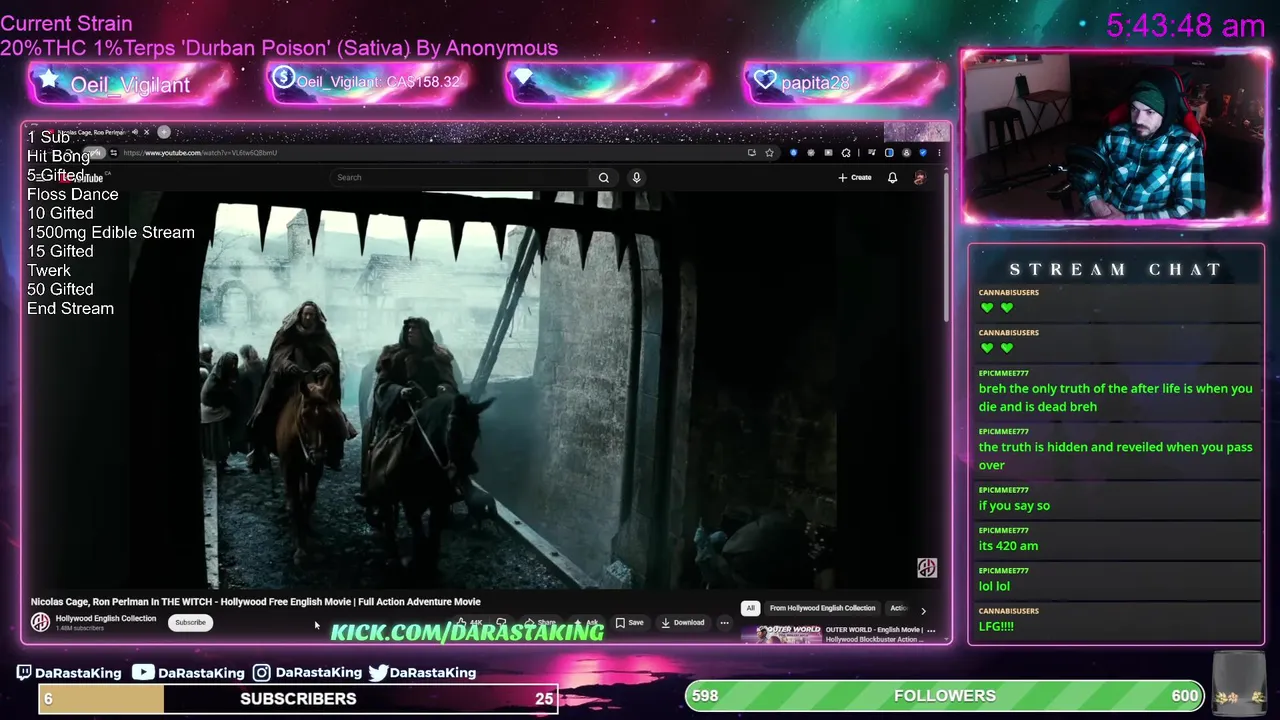
Task: Click the voice search microphone icon
Action: click(x=636, y=178)
